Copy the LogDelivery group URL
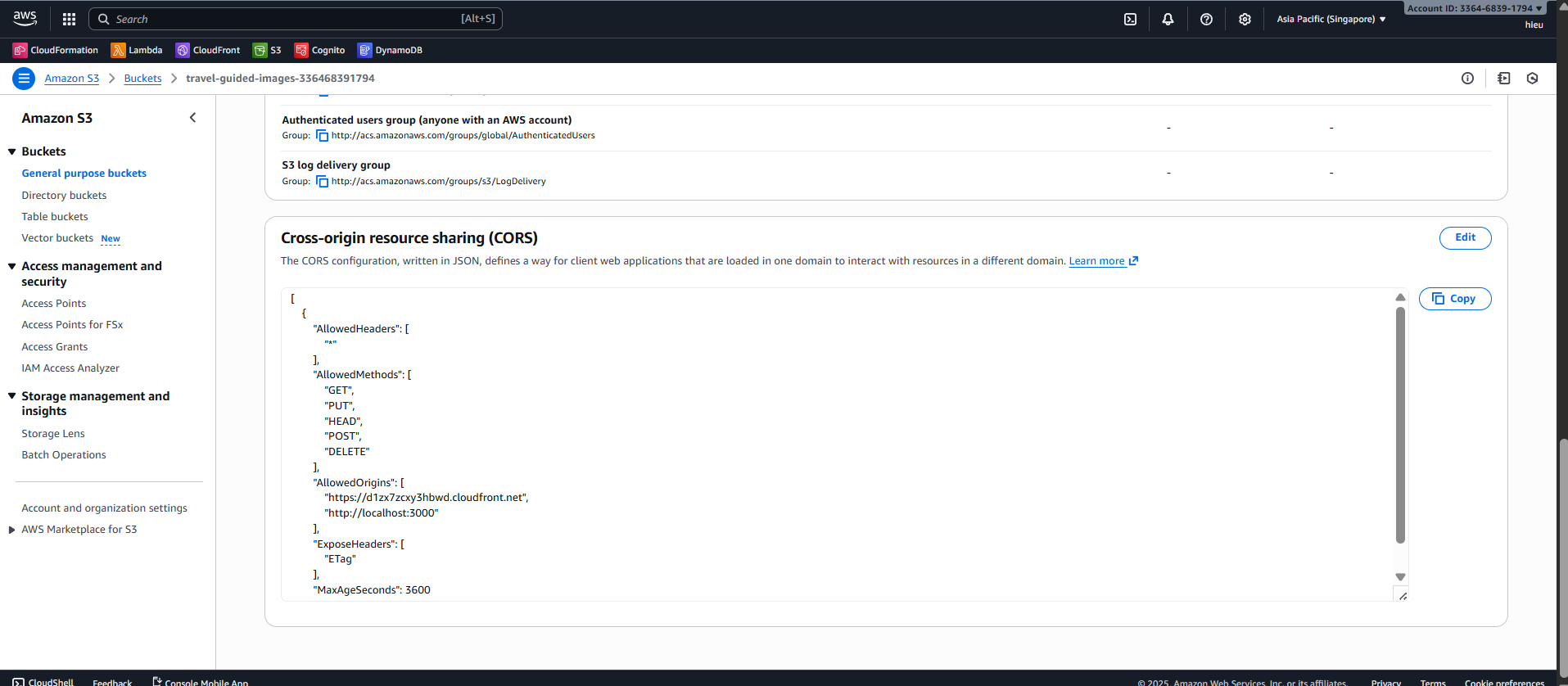The height and width of the screenshot is (686, 1568). coord(322,182)
